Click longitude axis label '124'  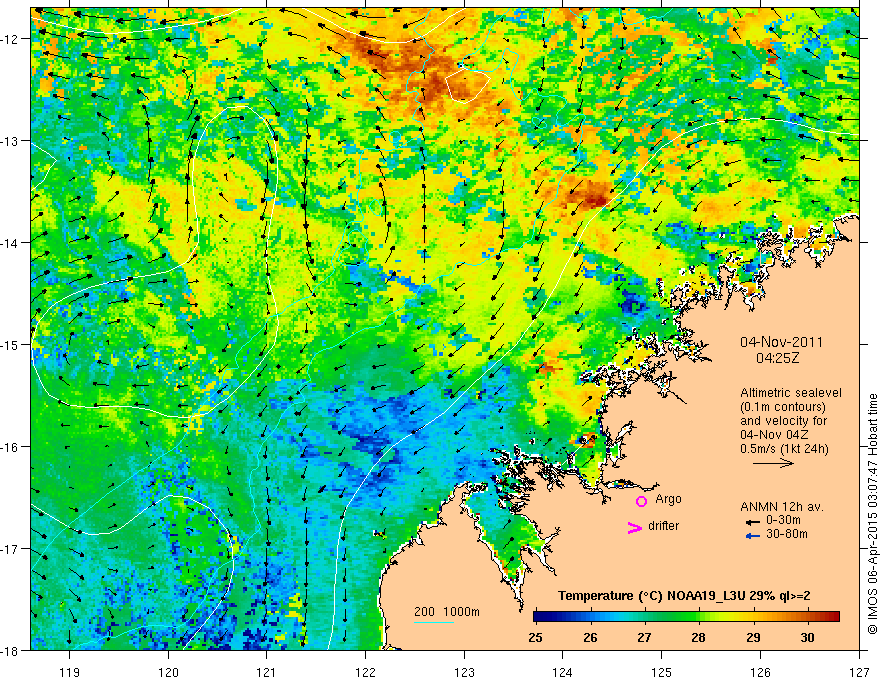tap(563, 672)
